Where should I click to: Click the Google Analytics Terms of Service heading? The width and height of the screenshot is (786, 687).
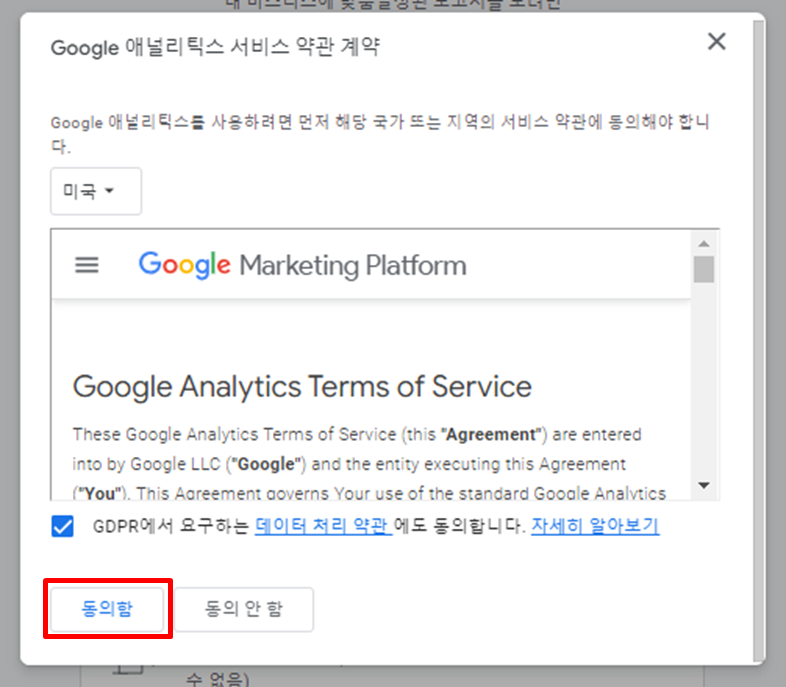[302, 386]
